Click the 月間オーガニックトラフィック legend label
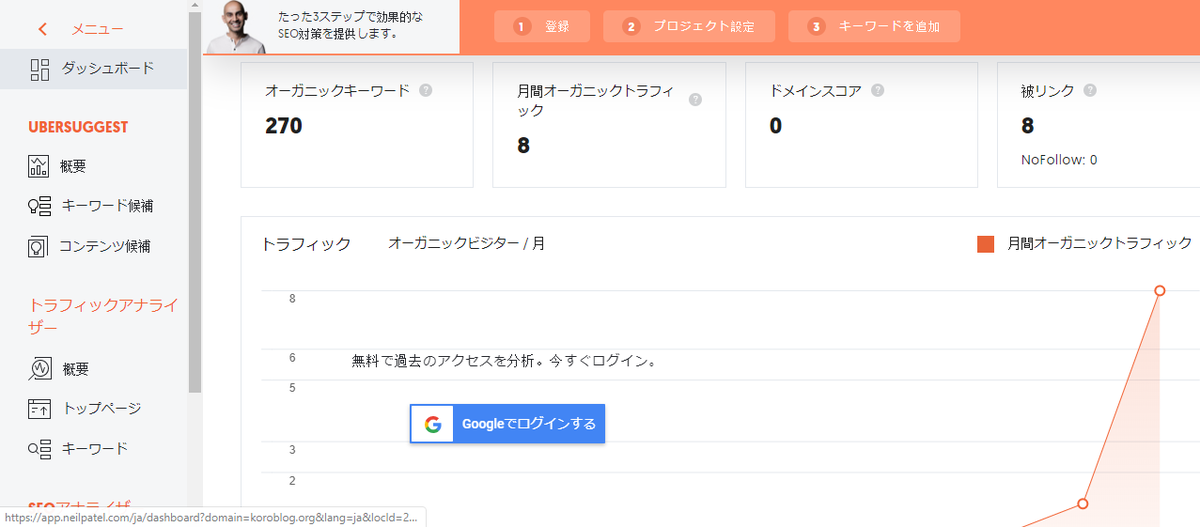This screenshot has width=1200, height=527. (x=1100, y=243)
